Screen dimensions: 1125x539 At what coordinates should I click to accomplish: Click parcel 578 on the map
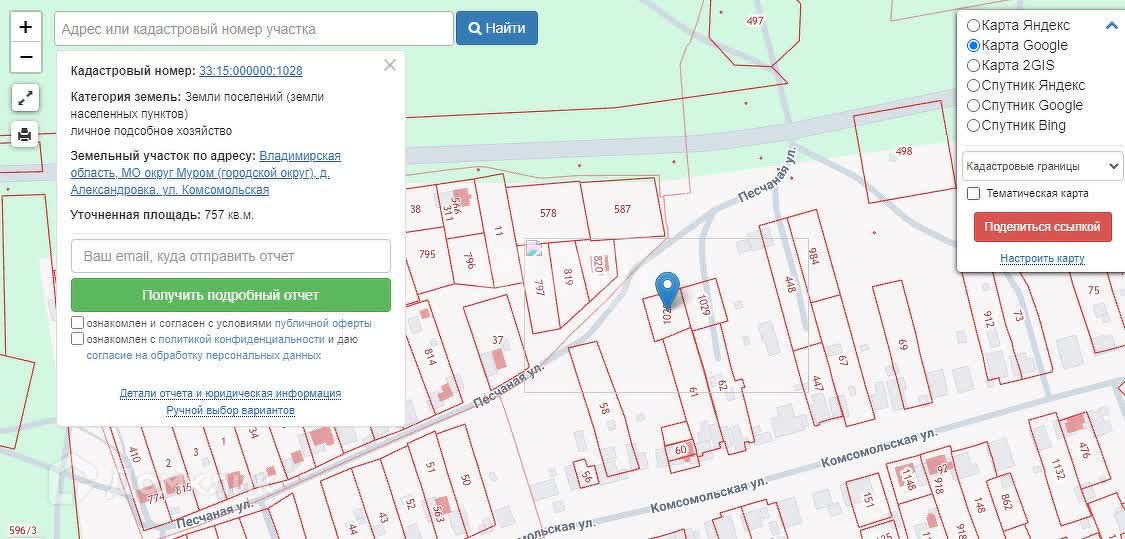click(x=548, y=213)
